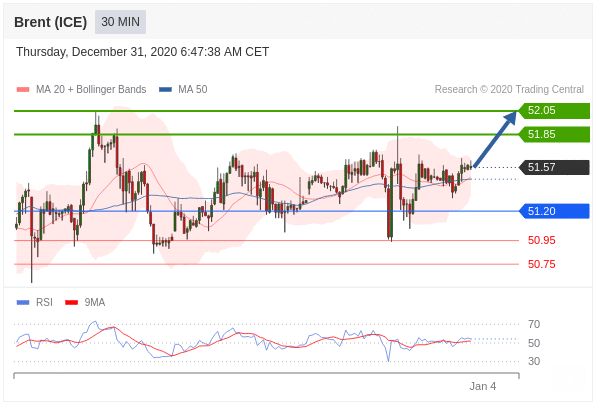The width and height of the screenshot is (597, 404).
Task: Click the RSI 30 level label
Action: click(534, 361)
